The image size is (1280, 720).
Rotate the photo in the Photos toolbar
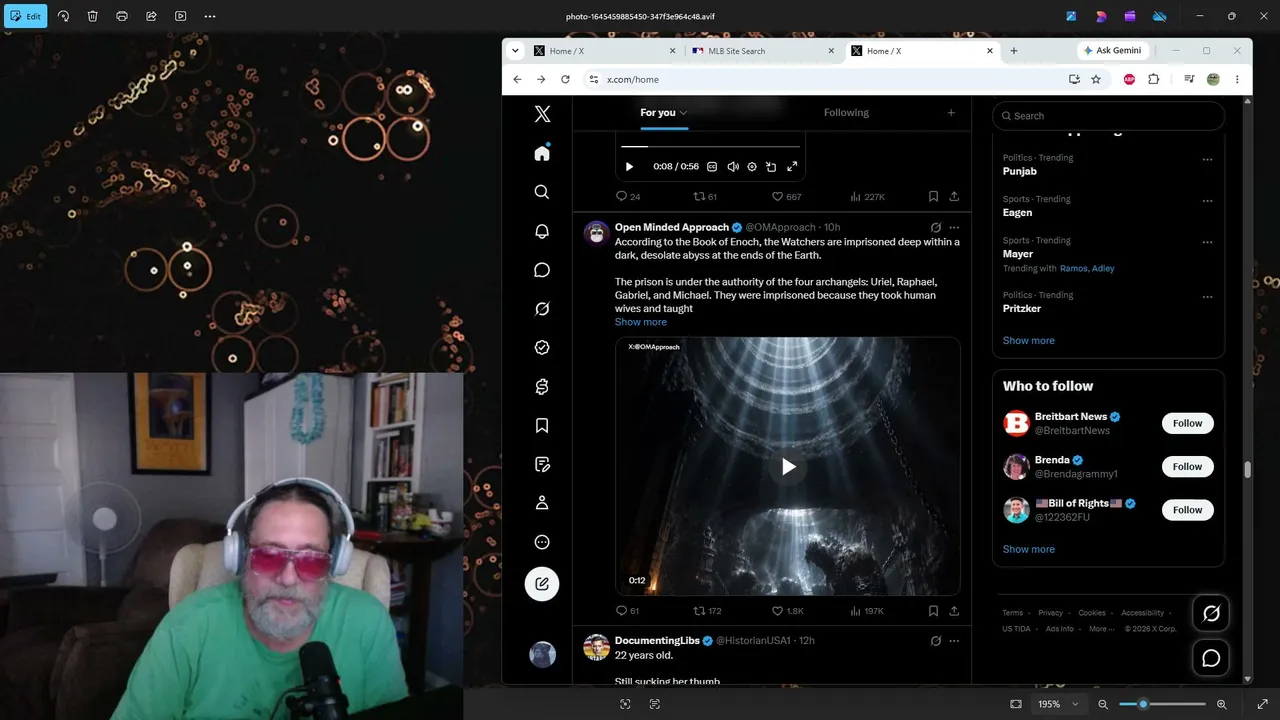[63, 16]
